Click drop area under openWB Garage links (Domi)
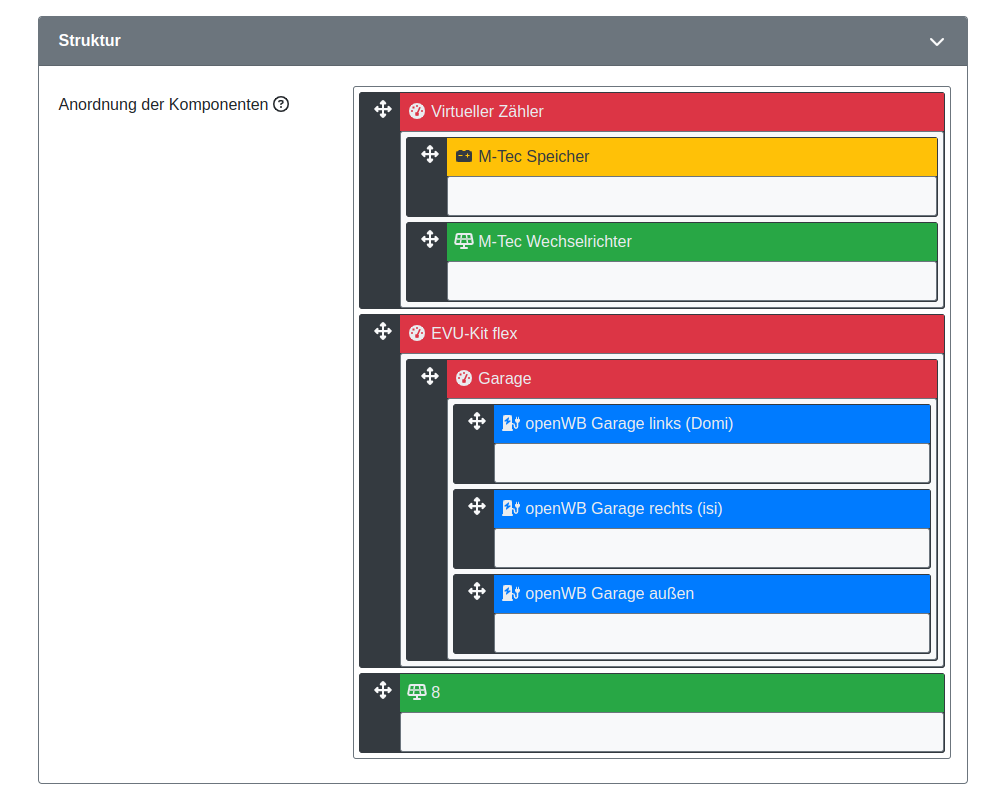 (712, 463)
